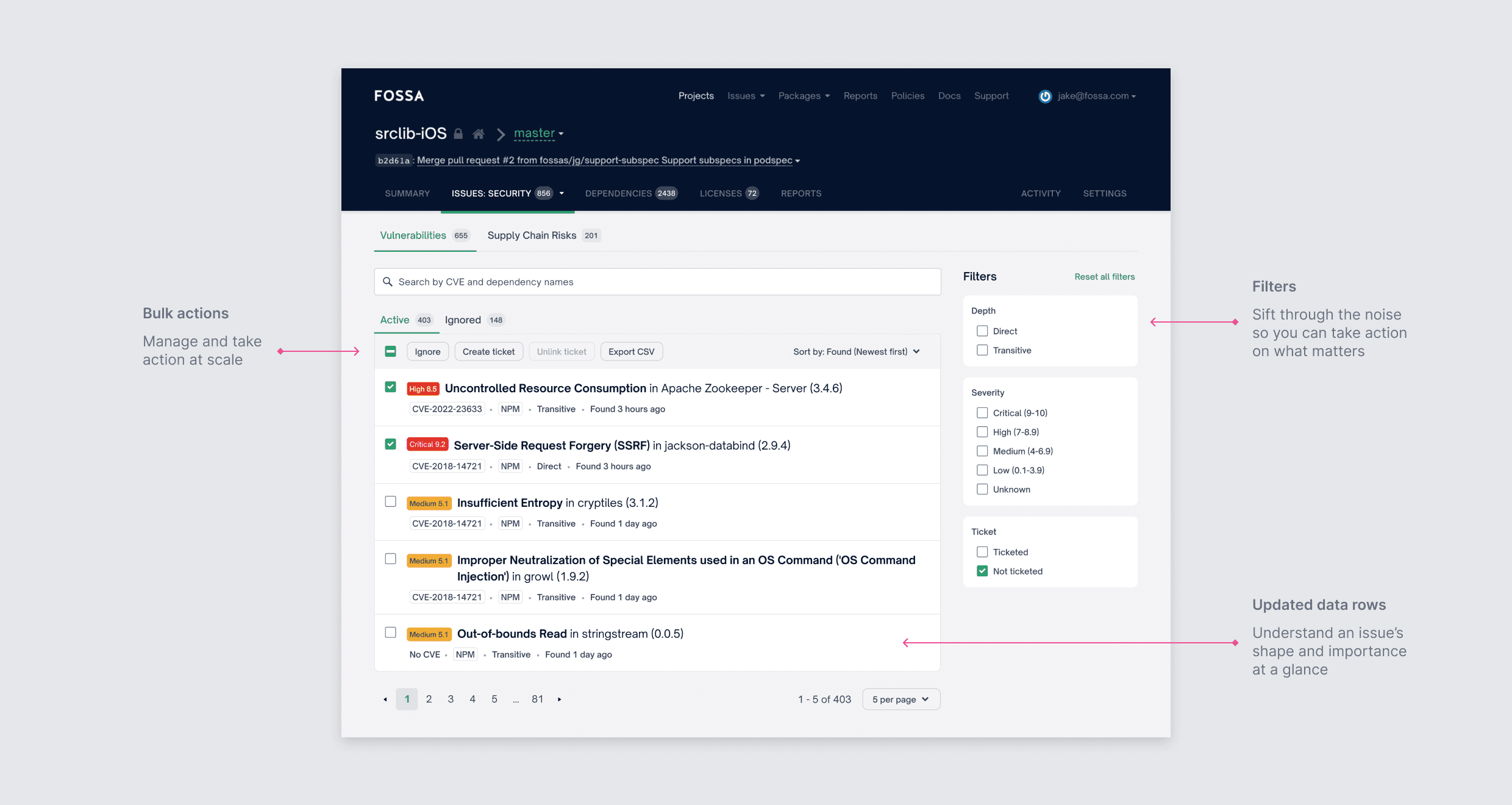Open Support in top navigation
Viewport: 1512px width, 805px height.
point(991,96)
